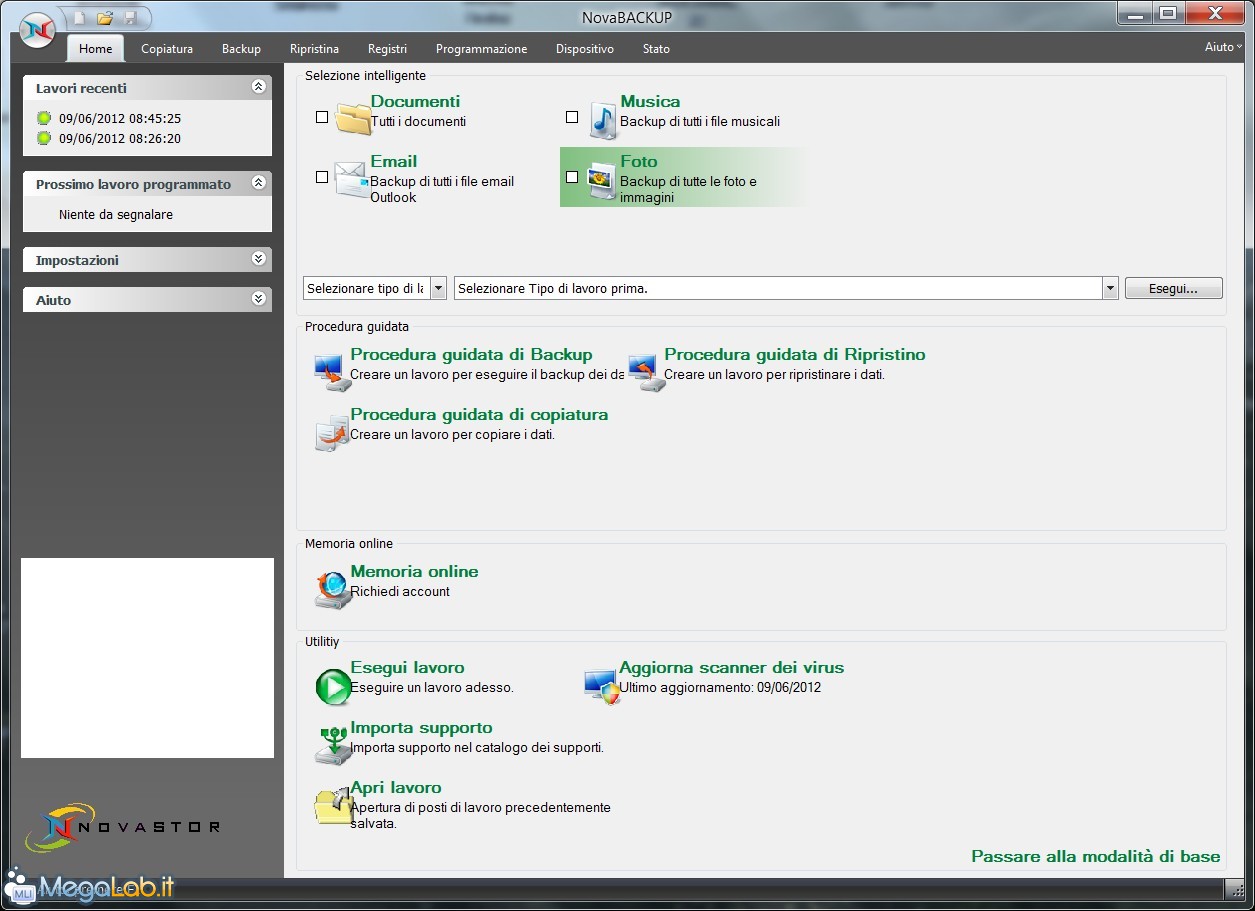Click the white preview box in sidebar

click(147, 657)
